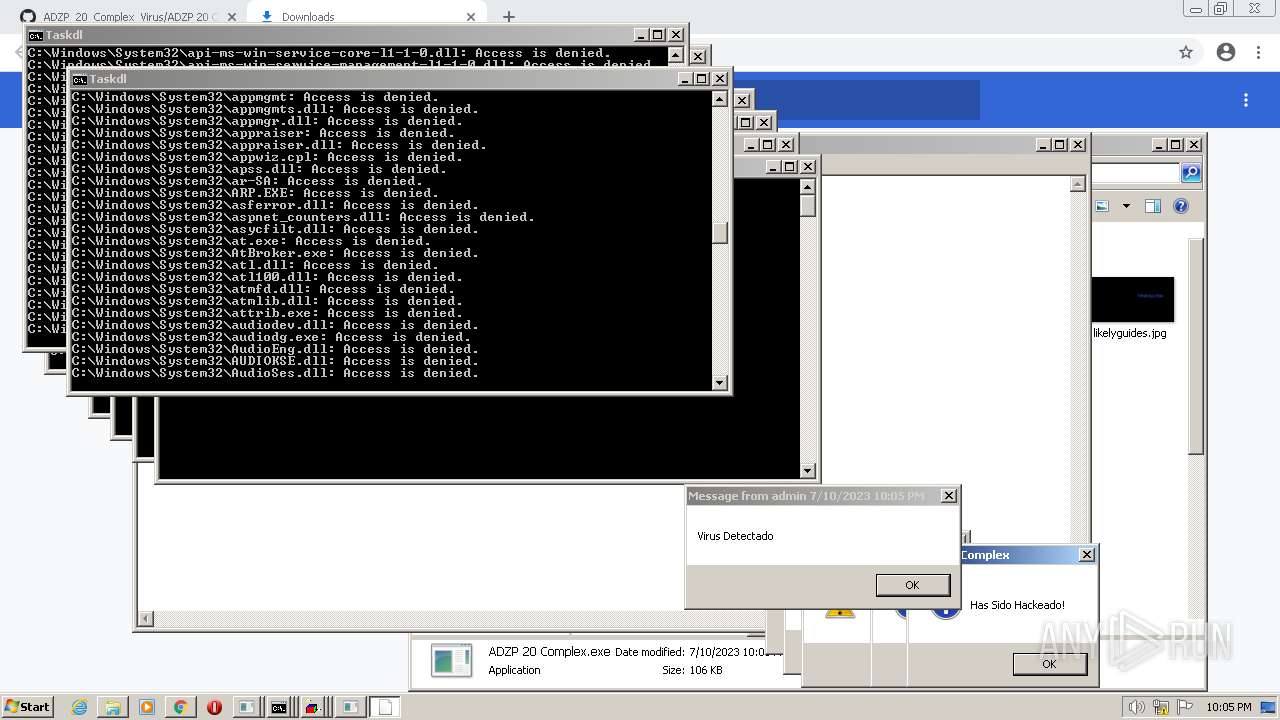Select the likelyguides.jpg thumbnail

click(x=1134, y=299)
